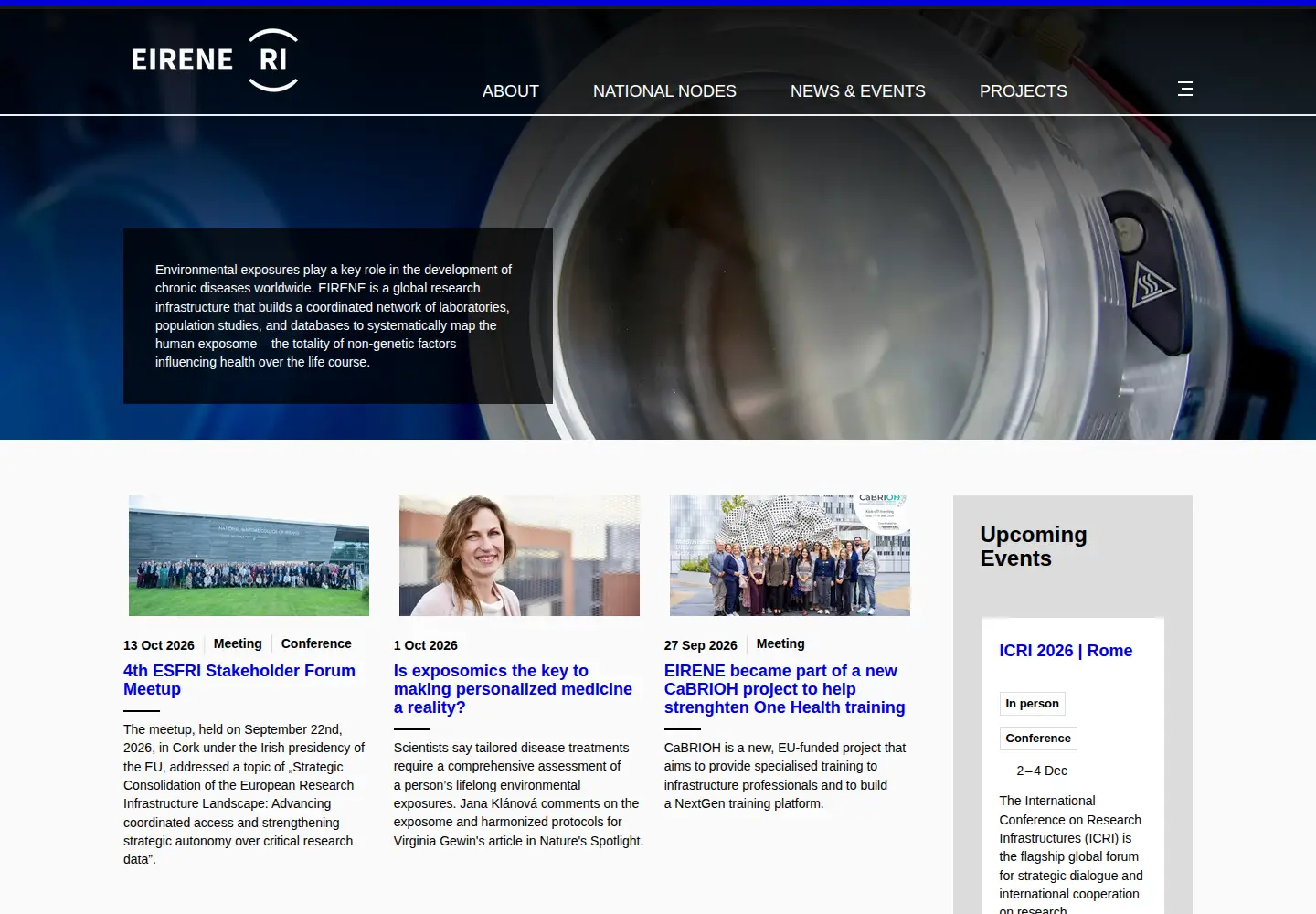This screenshot has width=1316, height=914.
Task: Open 'Is exposomics the key' article
Action: coord(513,689)
